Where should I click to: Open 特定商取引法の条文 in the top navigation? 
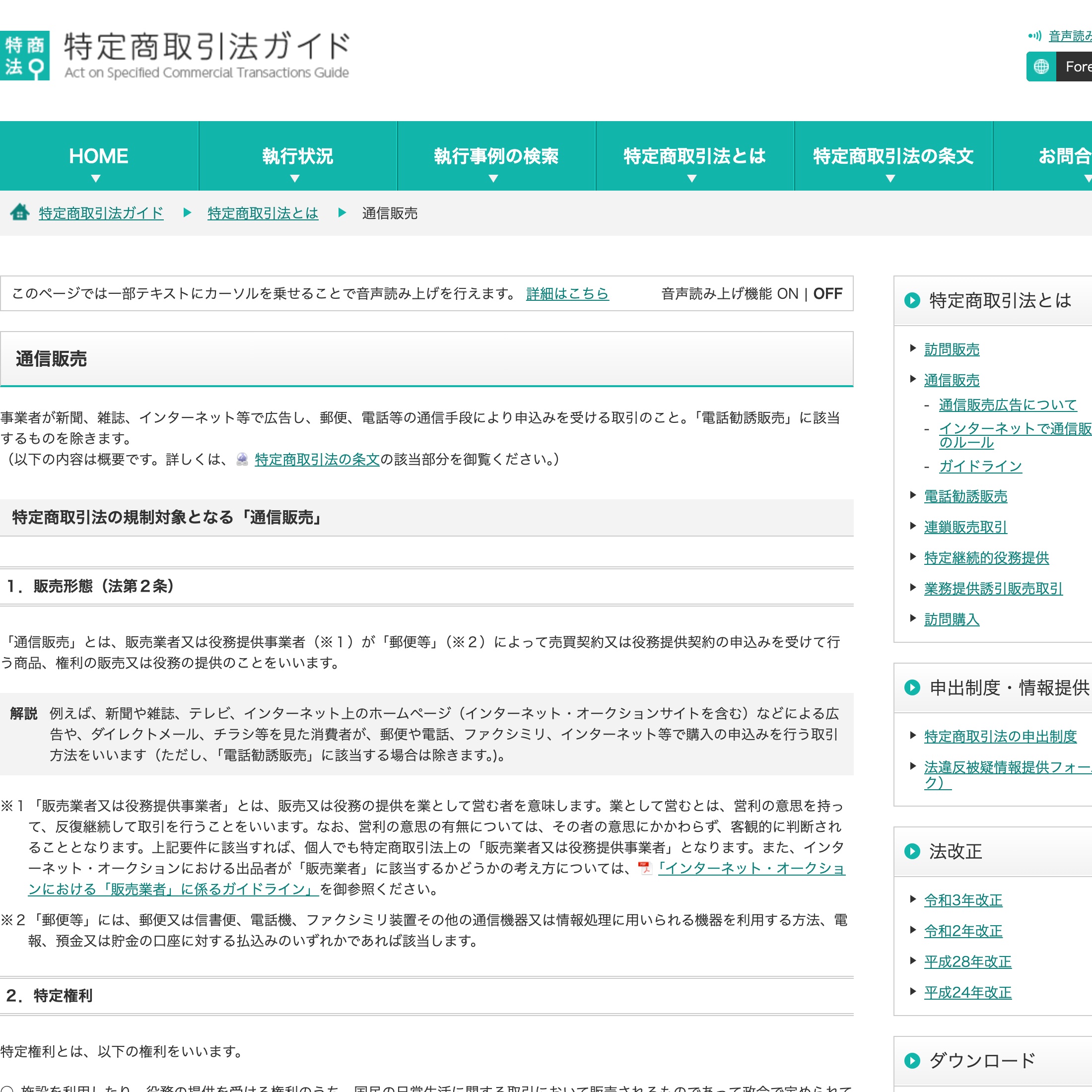coord(893,156)
